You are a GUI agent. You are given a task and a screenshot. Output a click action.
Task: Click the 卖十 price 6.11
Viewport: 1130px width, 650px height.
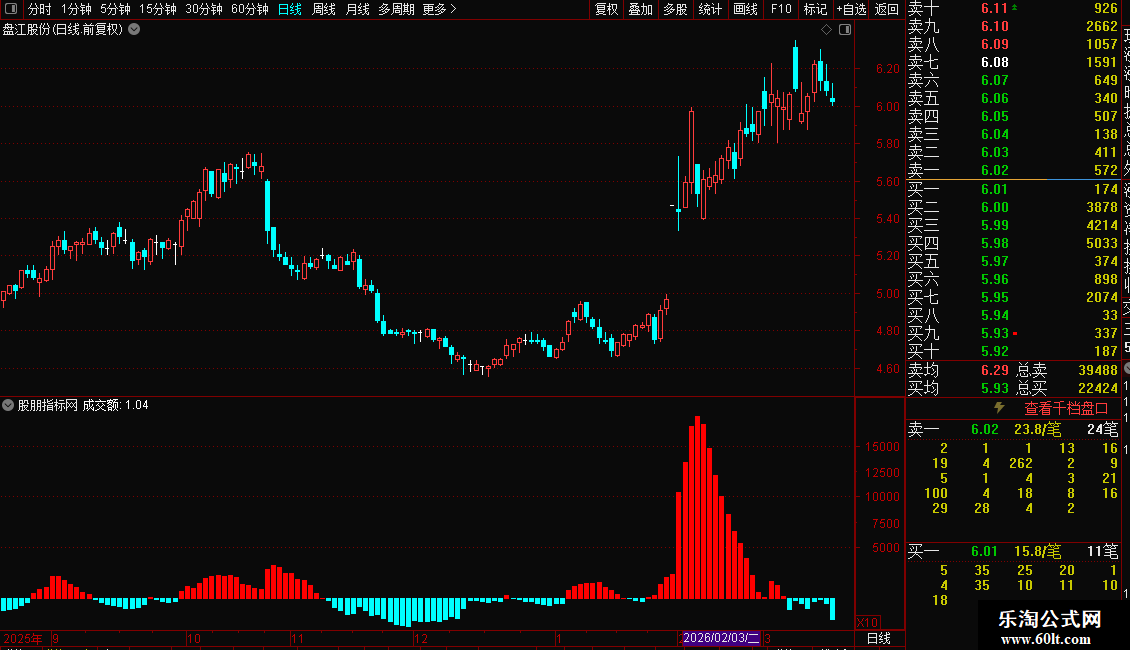[x=995, y=9]
